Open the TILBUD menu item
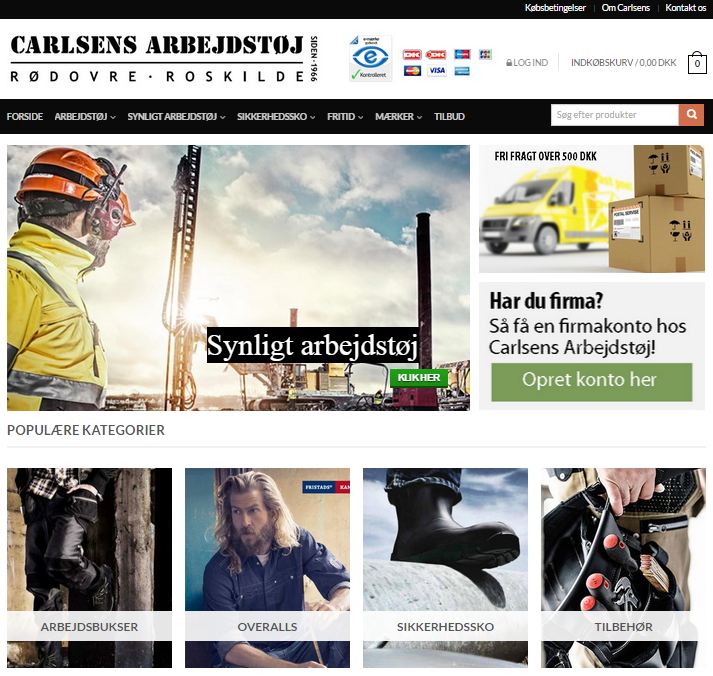This screenshot has width=713, height=676. 449,116
